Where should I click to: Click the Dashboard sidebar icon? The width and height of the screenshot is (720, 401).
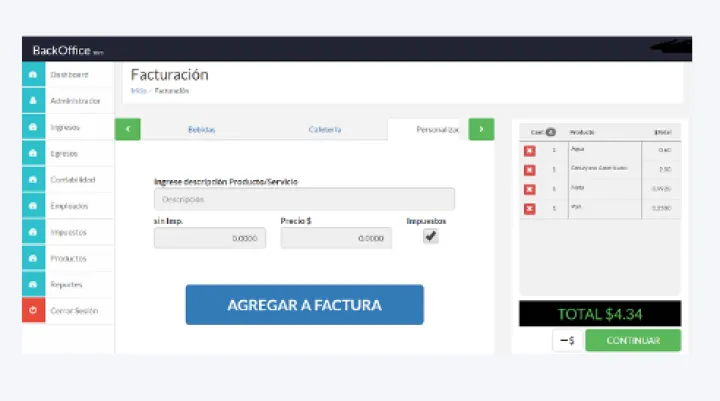33,75
